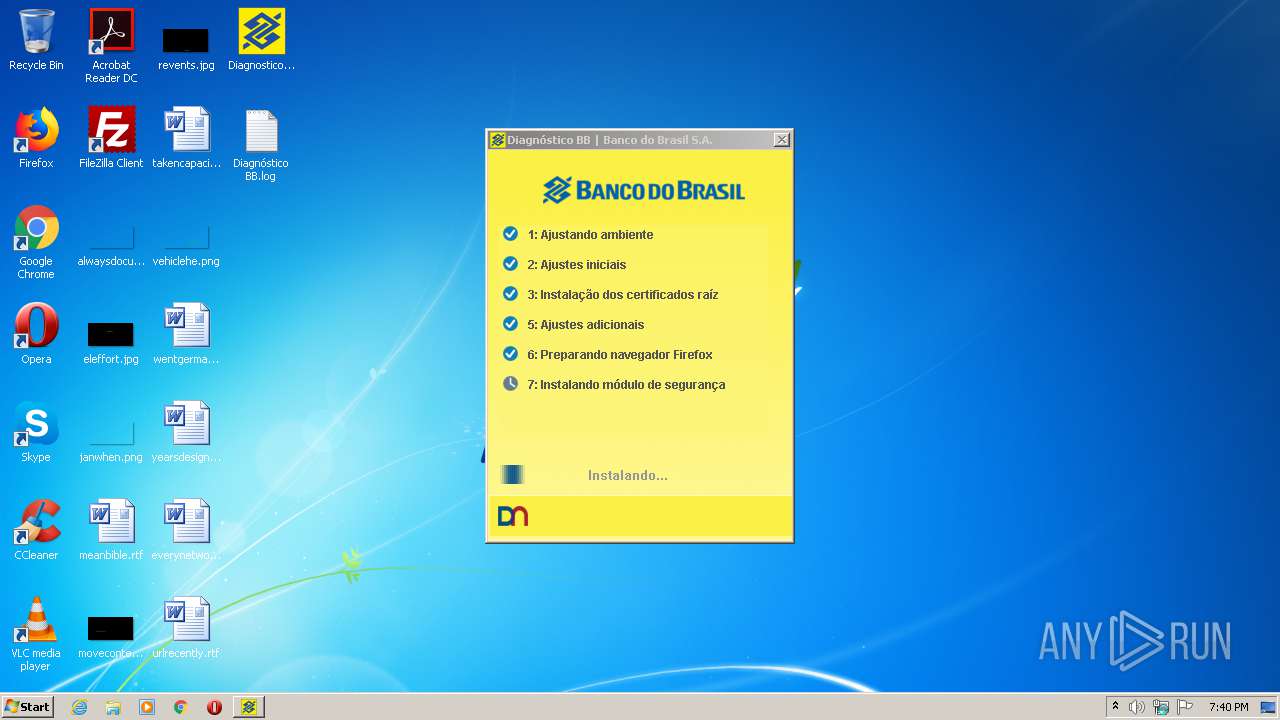Click the Banco do Brasil logo
This screenshot has width=1280, height=720.
(643, 190)
